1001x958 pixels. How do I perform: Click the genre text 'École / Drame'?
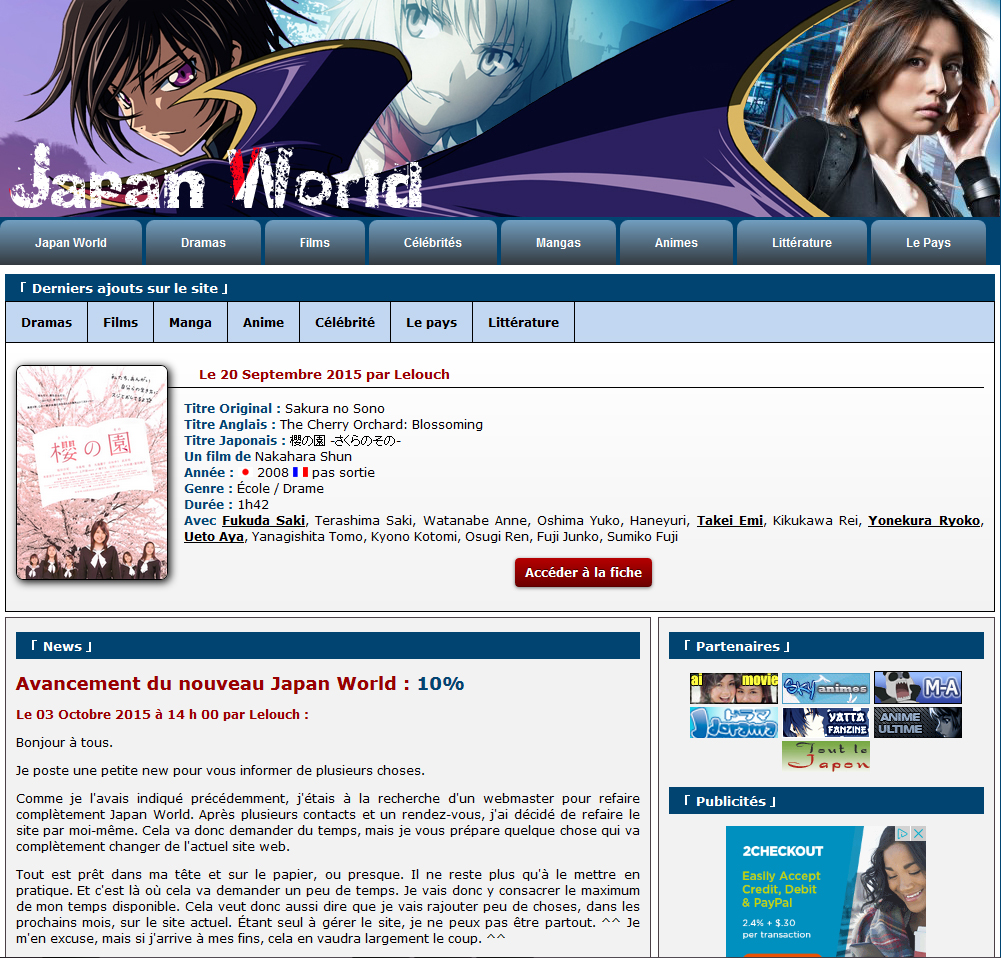[x=280, y=488]
